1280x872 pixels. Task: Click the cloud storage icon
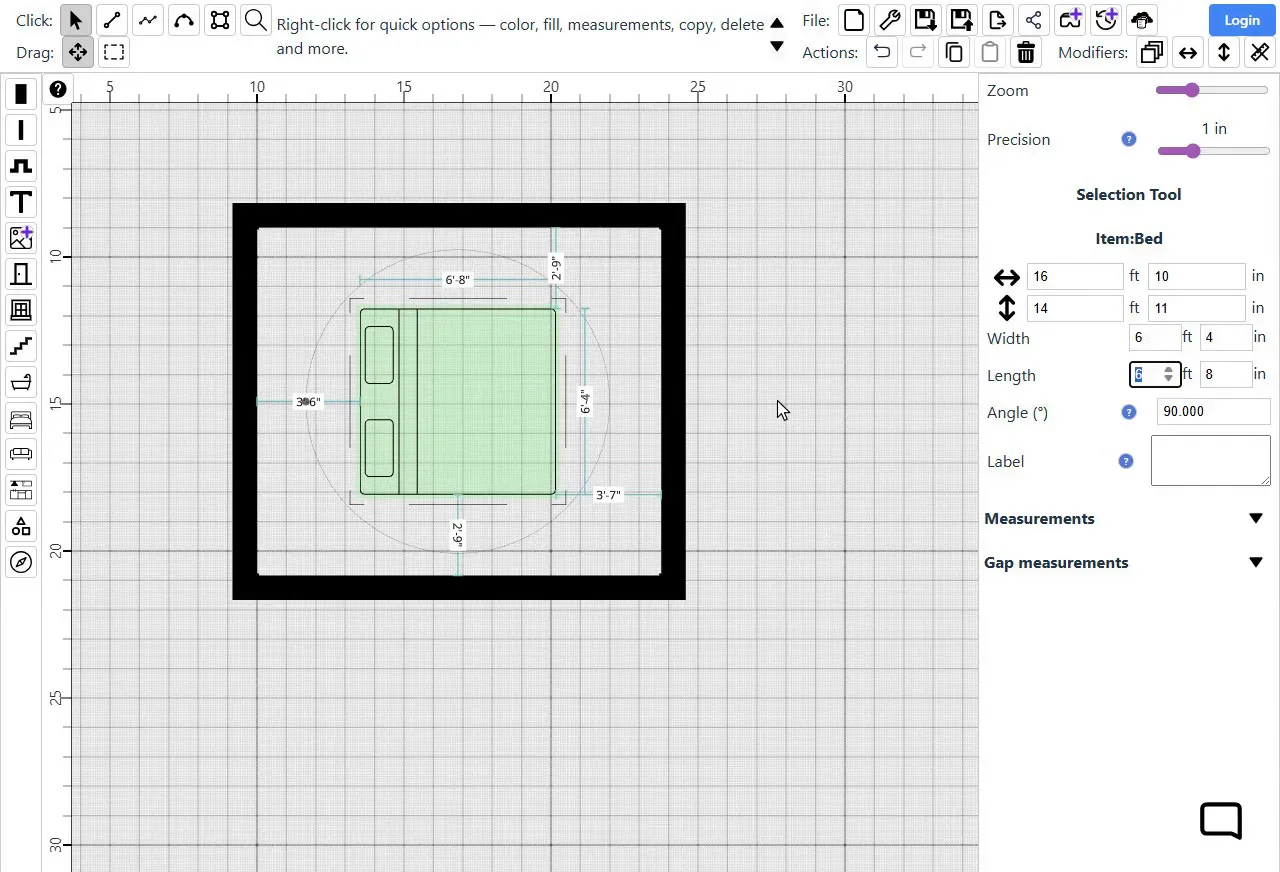[x=1141, y=20]
